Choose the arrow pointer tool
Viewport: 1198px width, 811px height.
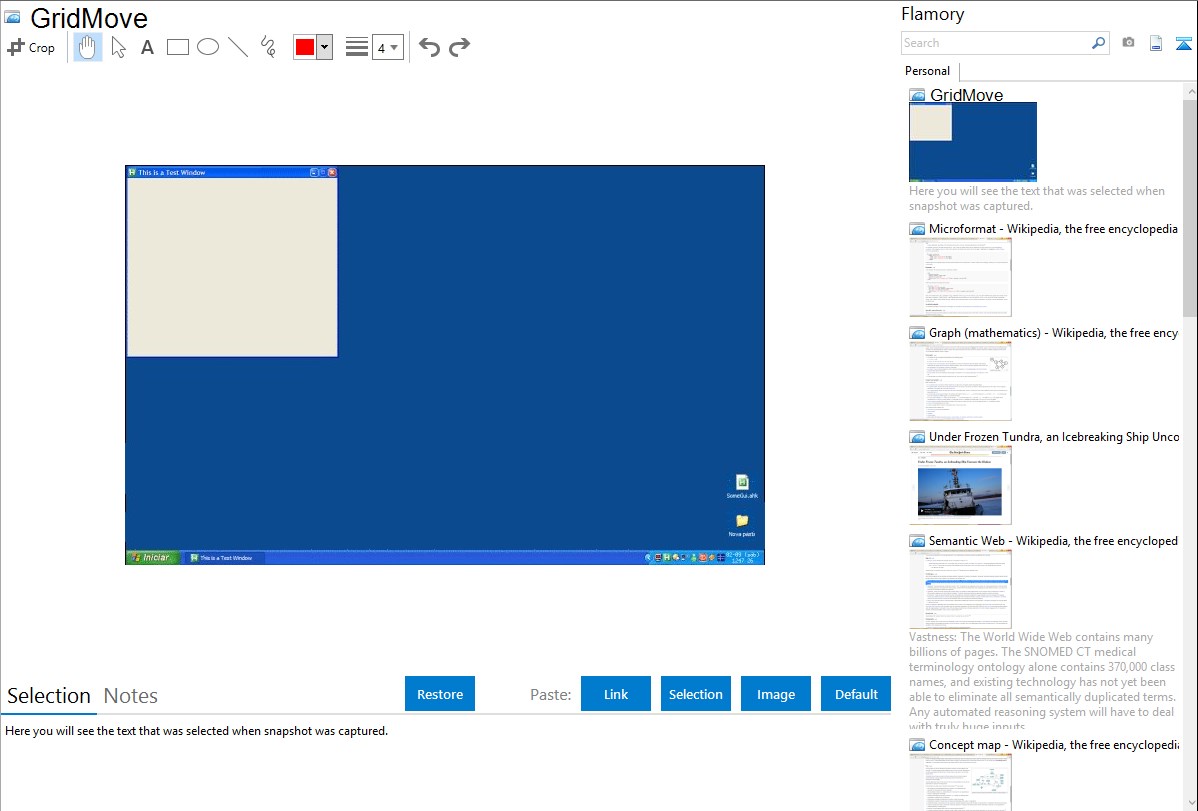pyautogui.click(x=118, y=47)
